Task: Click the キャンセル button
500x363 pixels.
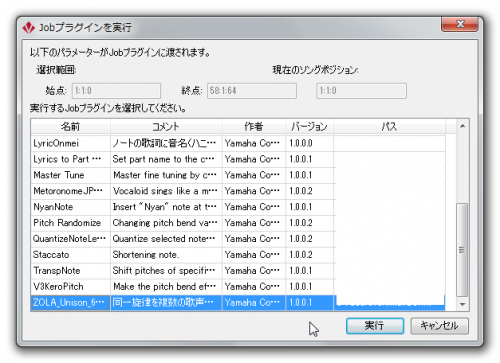Action: [x=439, y=326]
